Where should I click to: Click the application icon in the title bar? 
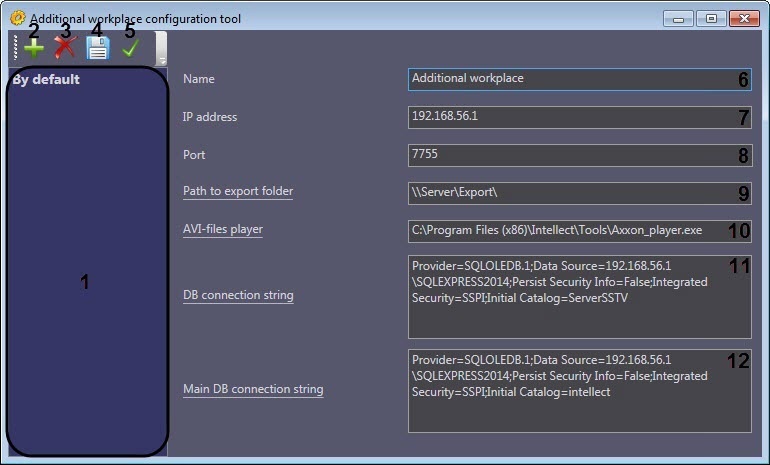(17, 18)
